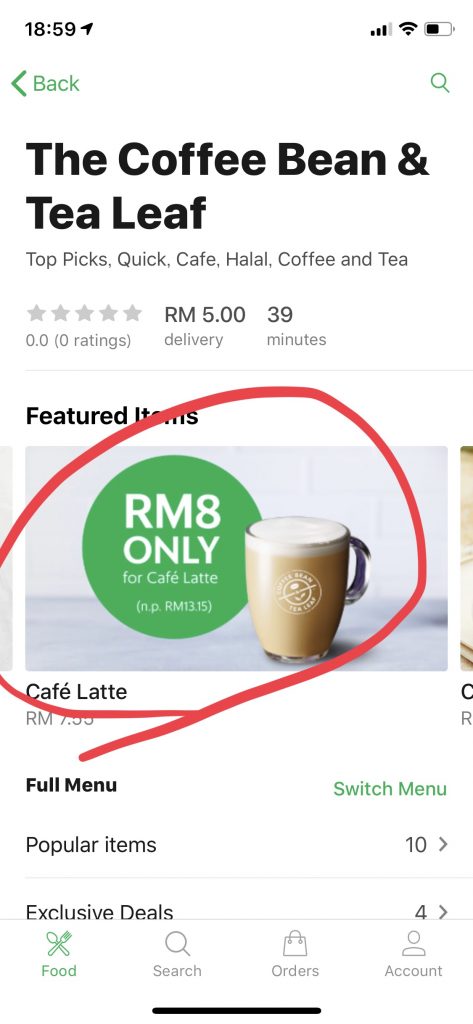Click the Switch Menu link
473x1024 pixels.
click(x=390, y=788)
